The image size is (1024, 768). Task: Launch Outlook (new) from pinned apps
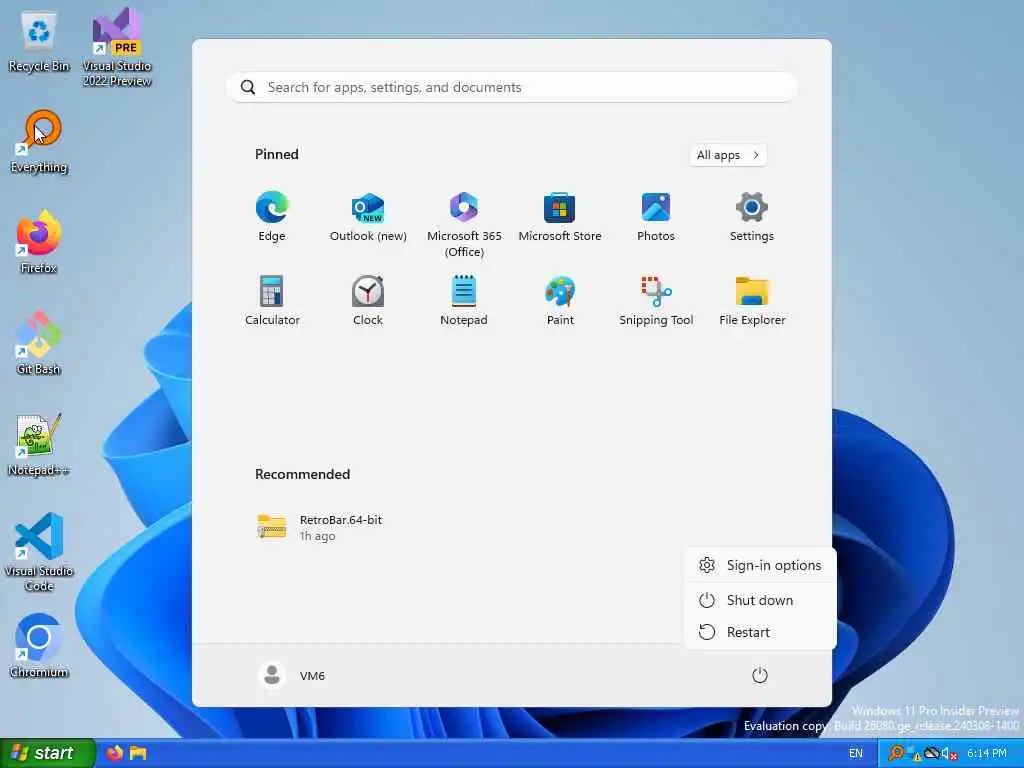(368, 217)
